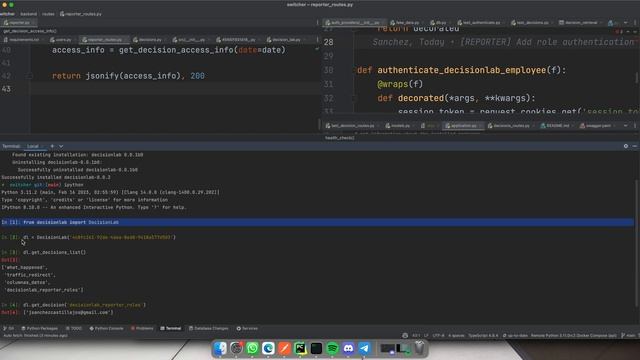Click line 42 fold marker in gutter

(x=29, y=76)
